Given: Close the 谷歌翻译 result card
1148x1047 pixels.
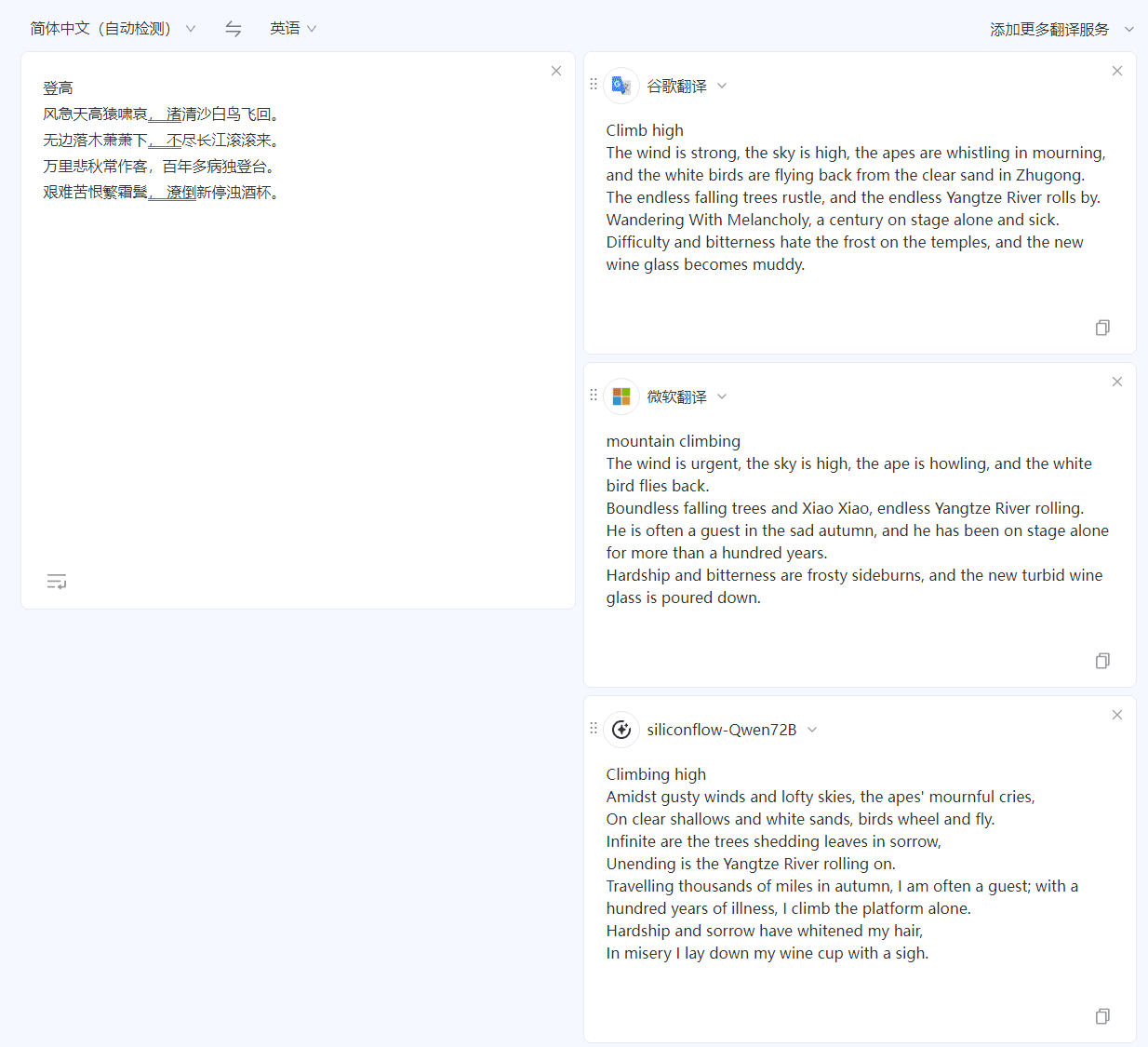Looking at the screenshot, I should pyautogui.click(x=1117, y=71).
